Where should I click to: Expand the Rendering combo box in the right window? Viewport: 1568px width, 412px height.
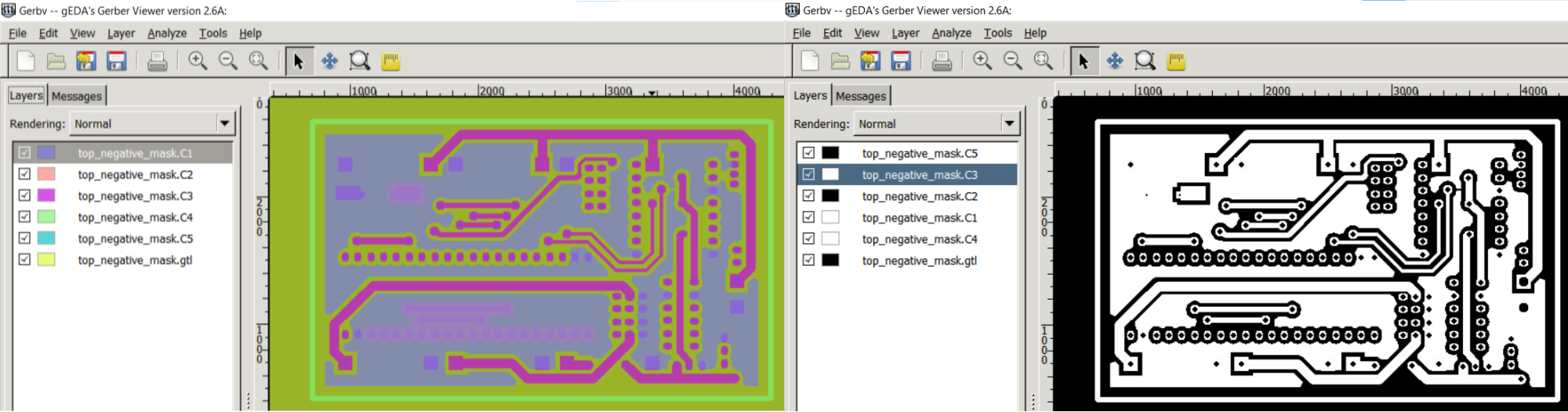[1009, 123]
